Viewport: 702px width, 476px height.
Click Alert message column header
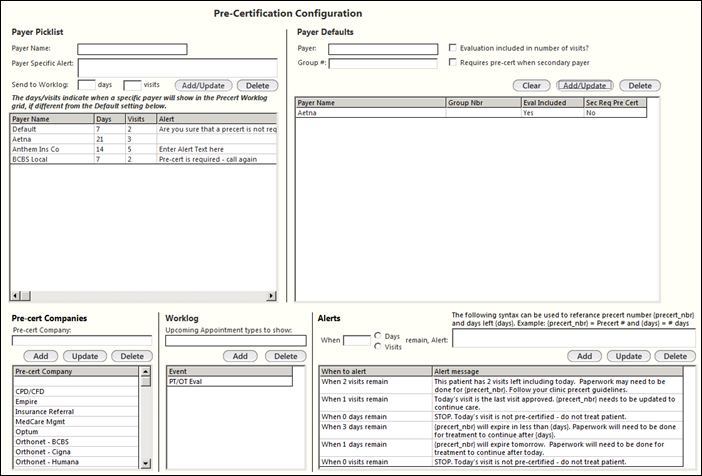click(x=557, y=371)
